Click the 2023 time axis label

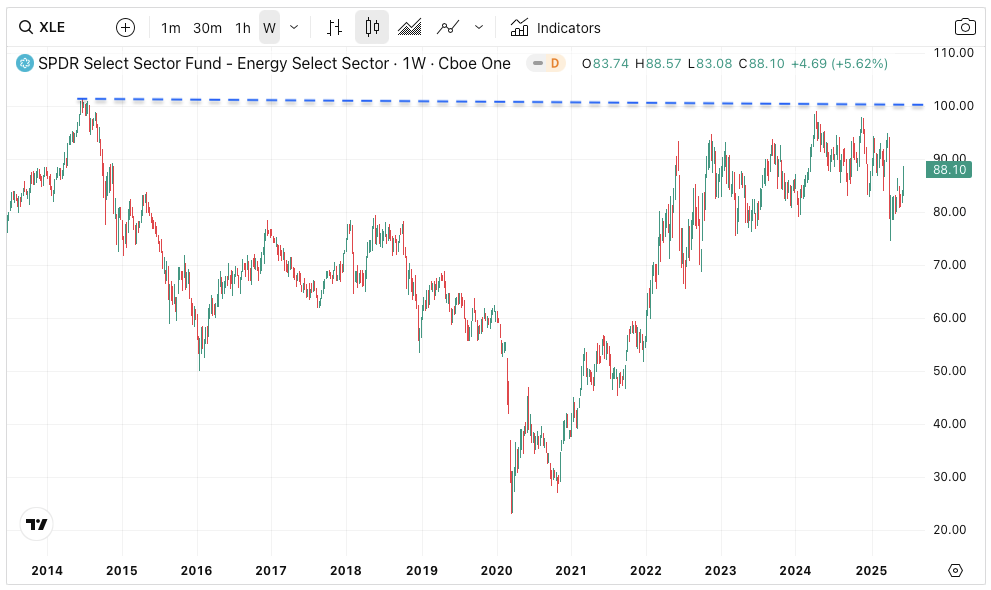[x=720, y=571]
